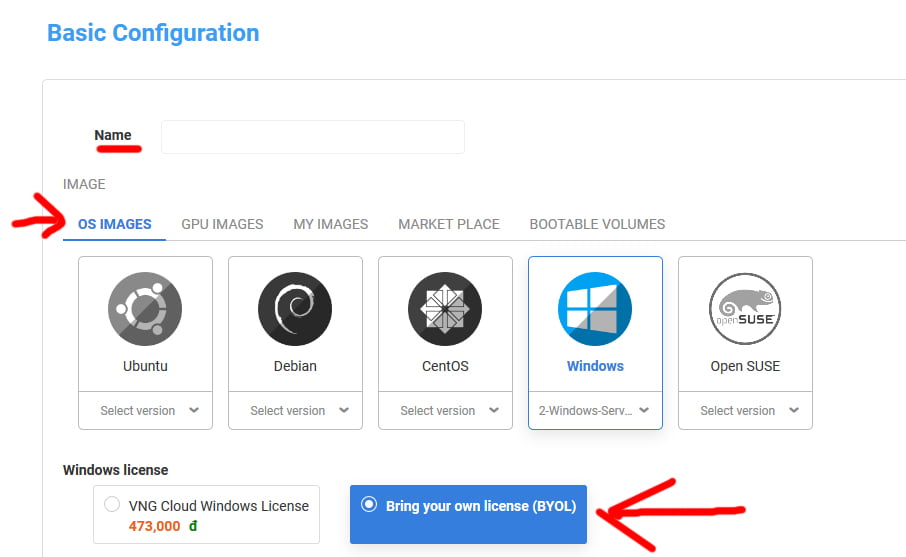906x557 pixels.
Task: Click the Windows label text
Action: pyautogui.click(x=595, y=366)
